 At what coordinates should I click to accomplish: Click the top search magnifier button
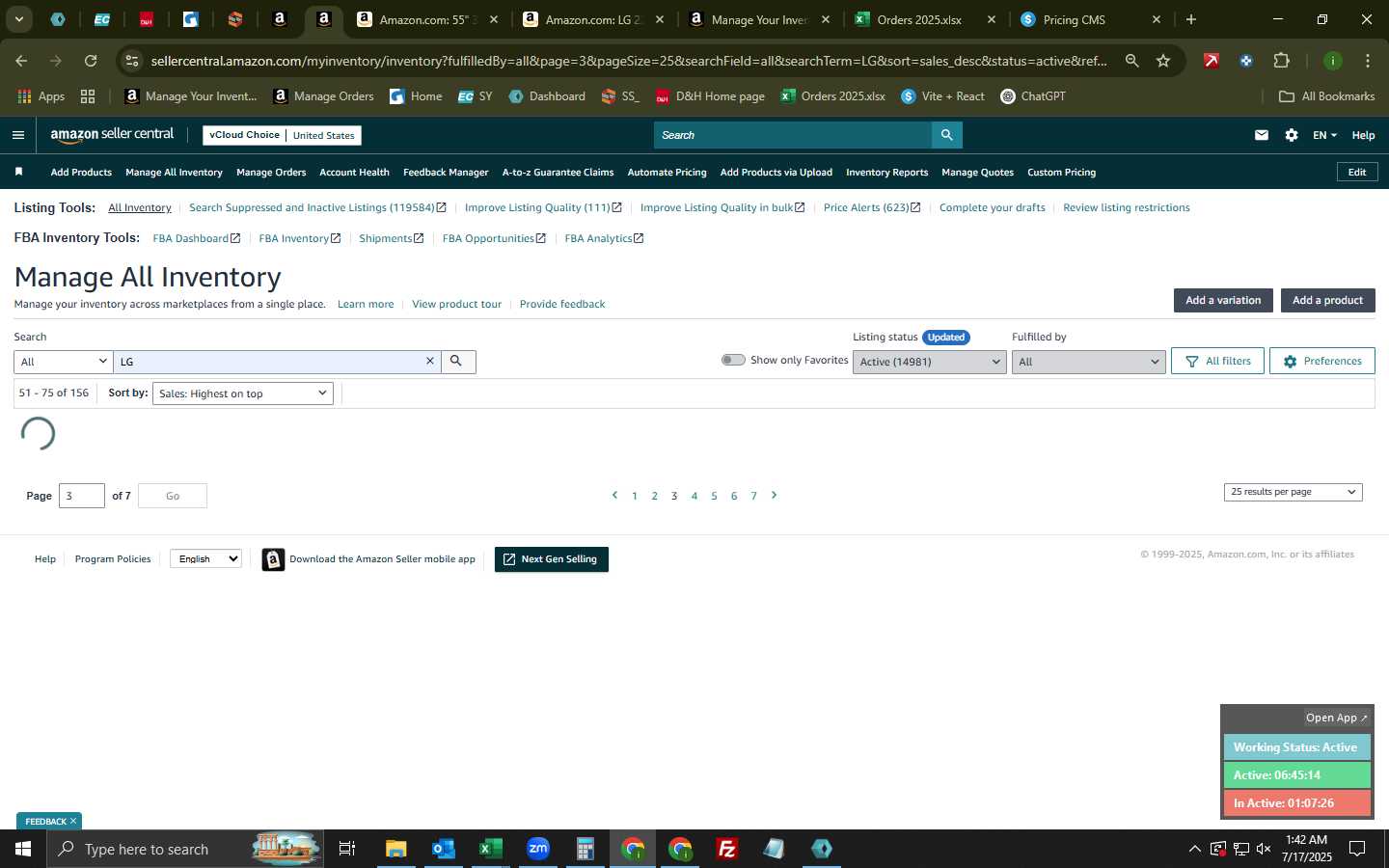(946, 135)
